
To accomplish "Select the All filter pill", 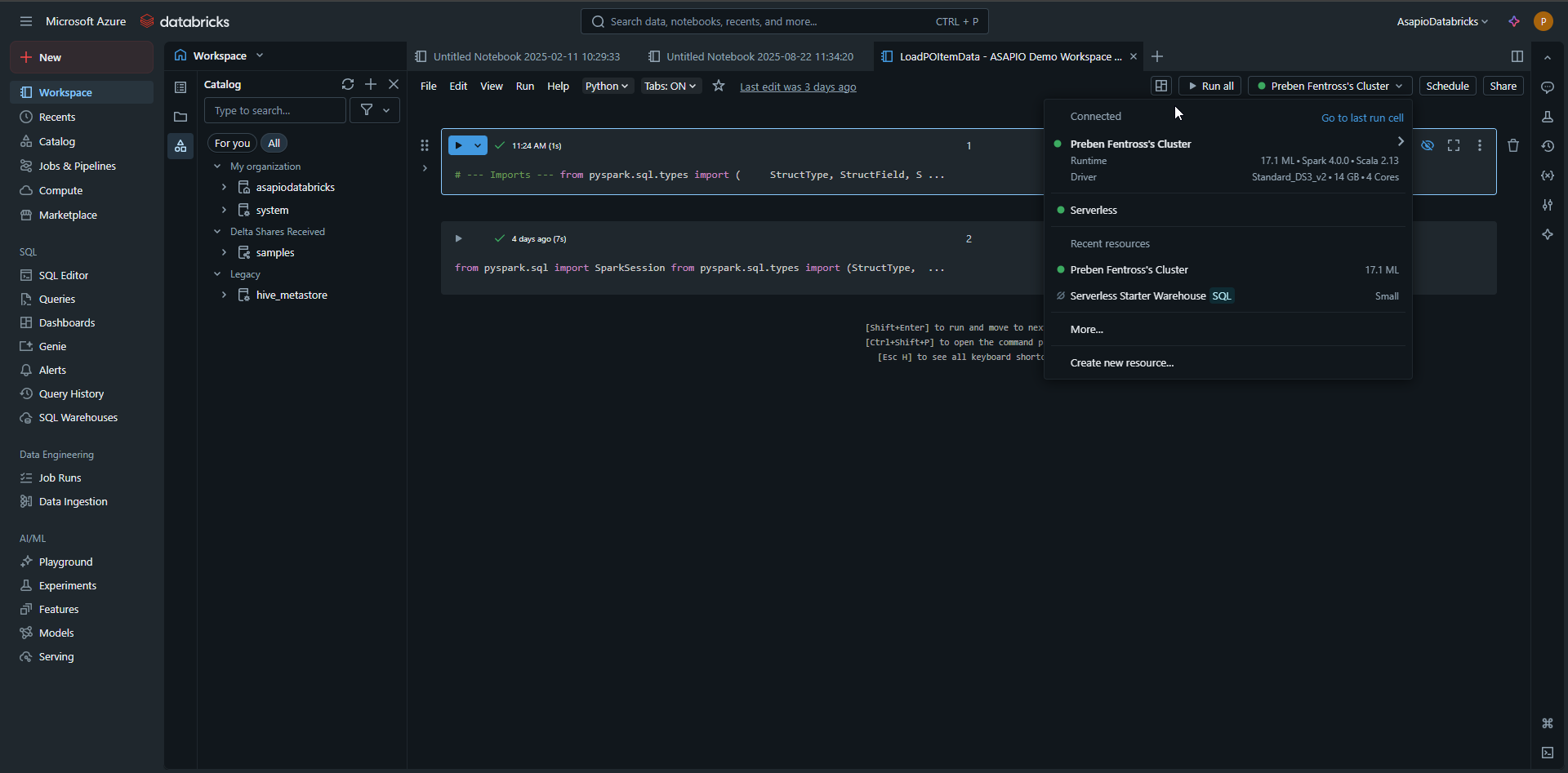I will click(x=274, y=143).
